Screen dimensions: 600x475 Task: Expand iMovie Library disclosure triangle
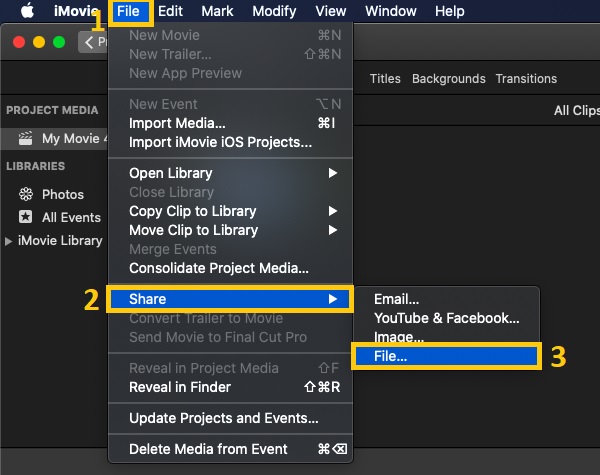[8, 241]
